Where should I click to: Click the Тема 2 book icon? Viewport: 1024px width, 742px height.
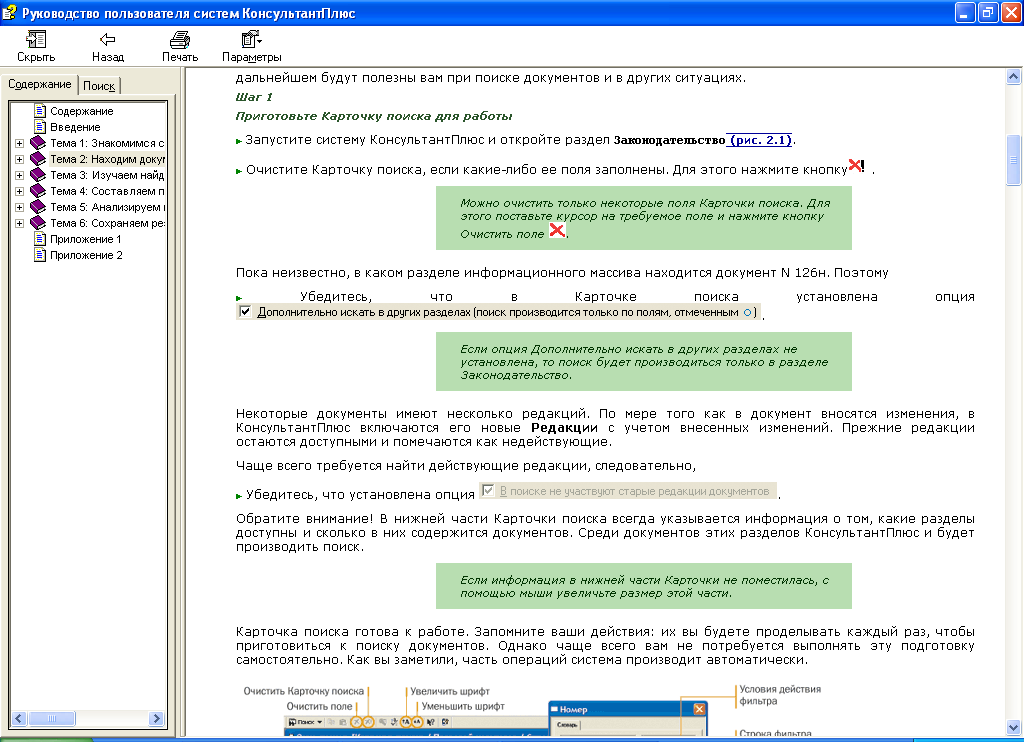(x=38, y=158)
